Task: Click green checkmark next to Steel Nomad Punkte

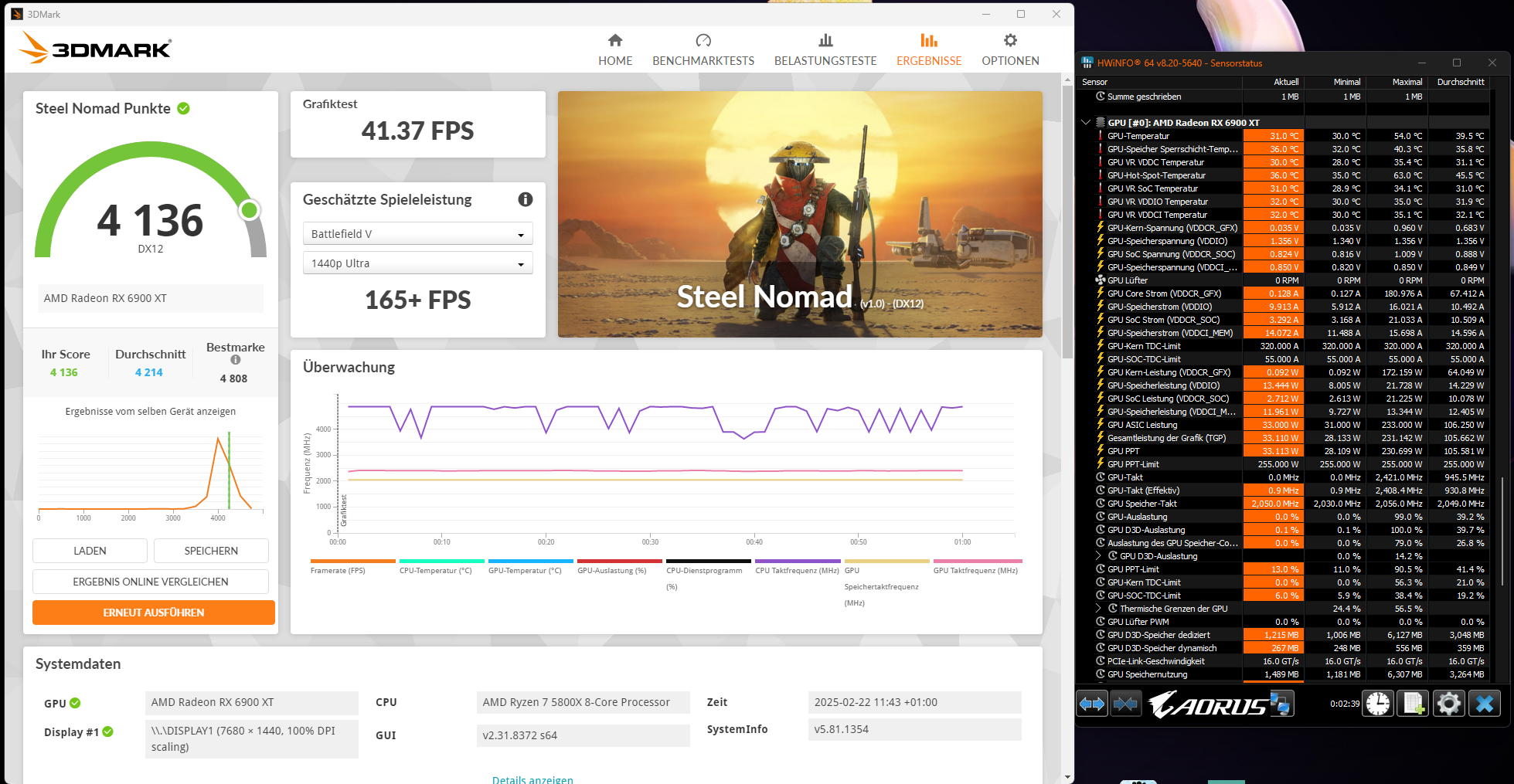Action: click(183, 108)
